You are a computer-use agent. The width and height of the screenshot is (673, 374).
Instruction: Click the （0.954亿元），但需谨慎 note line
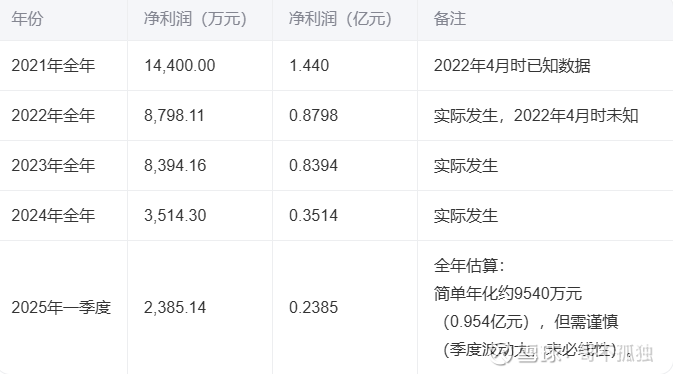(x=530, y=322)
